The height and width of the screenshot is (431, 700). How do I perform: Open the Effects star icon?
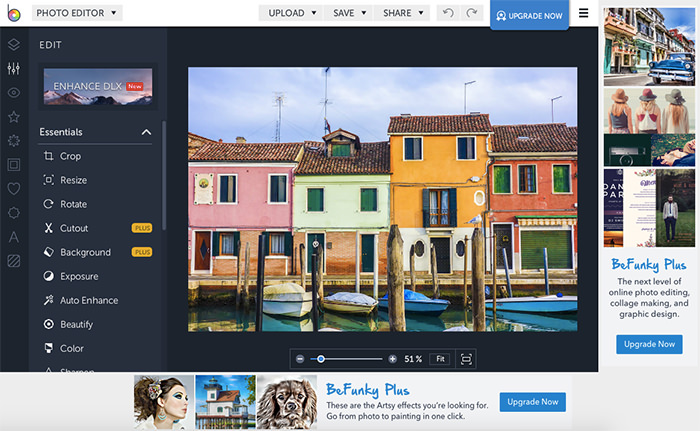[x=13, y=117]
